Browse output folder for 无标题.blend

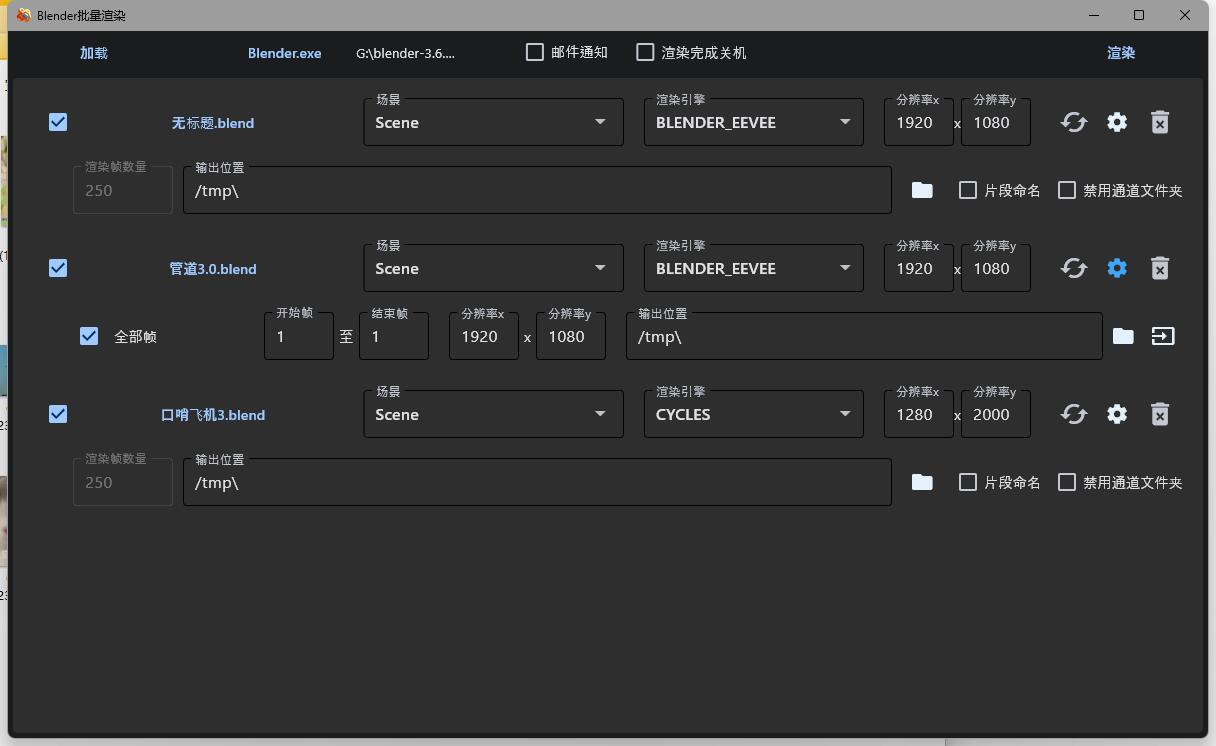[922, 190]
